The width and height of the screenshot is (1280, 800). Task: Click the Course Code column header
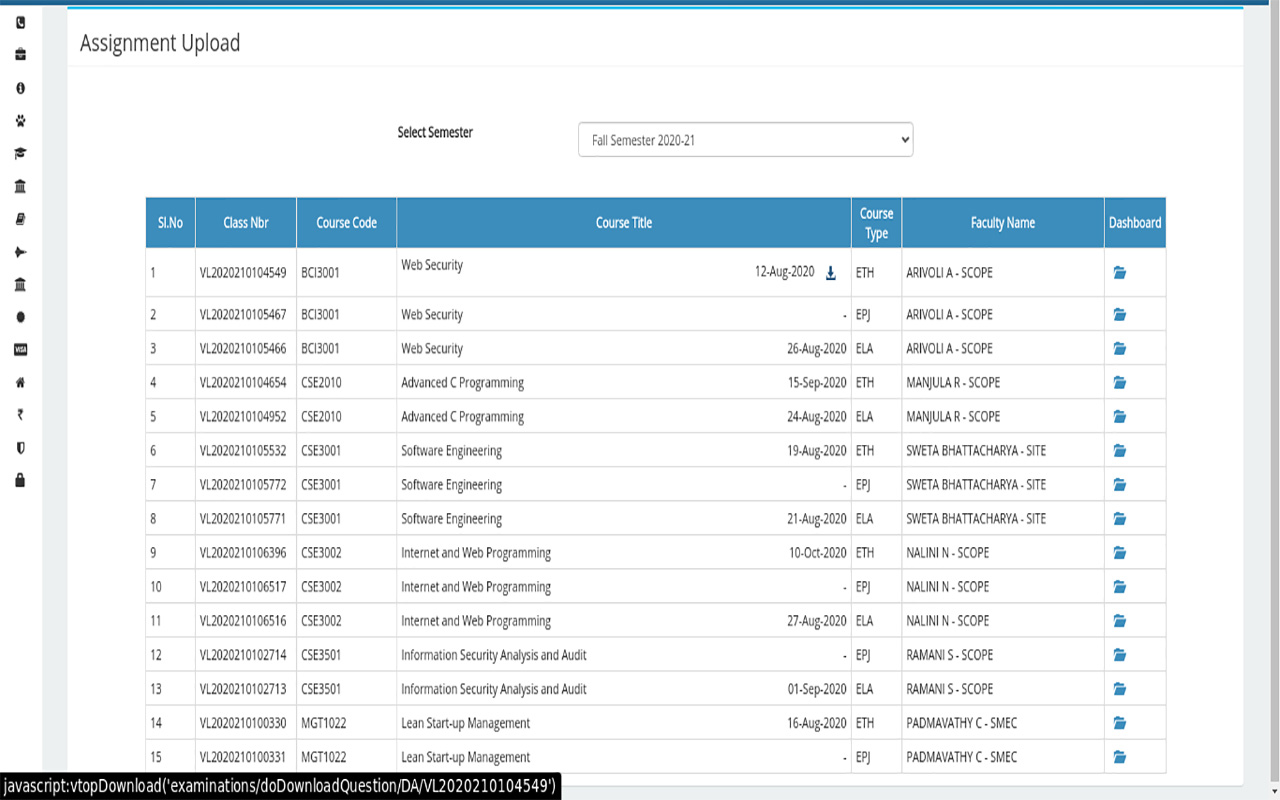346,223
